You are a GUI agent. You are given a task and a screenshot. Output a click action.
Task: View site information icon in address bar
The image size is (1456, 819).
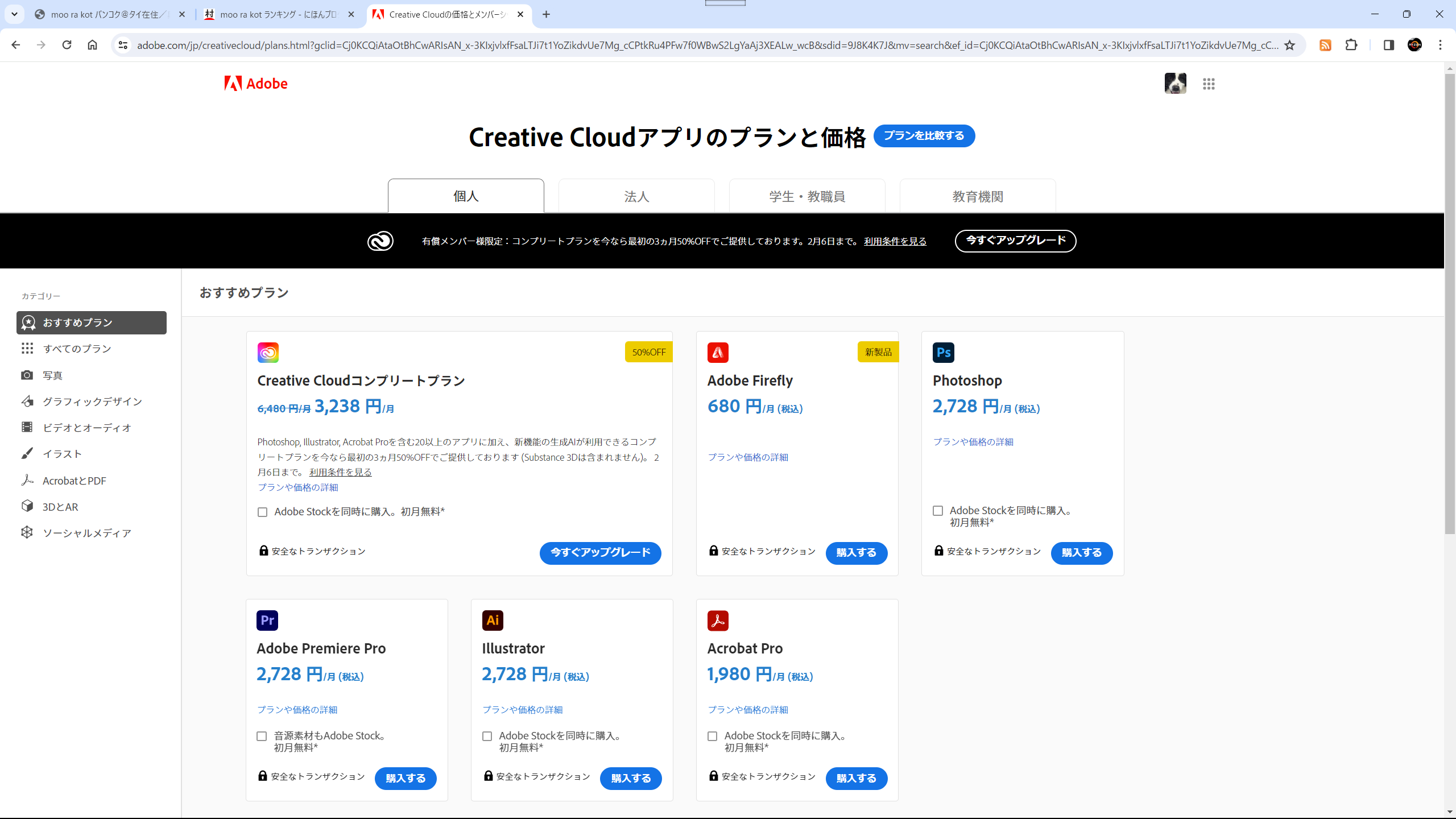point(123,45)
